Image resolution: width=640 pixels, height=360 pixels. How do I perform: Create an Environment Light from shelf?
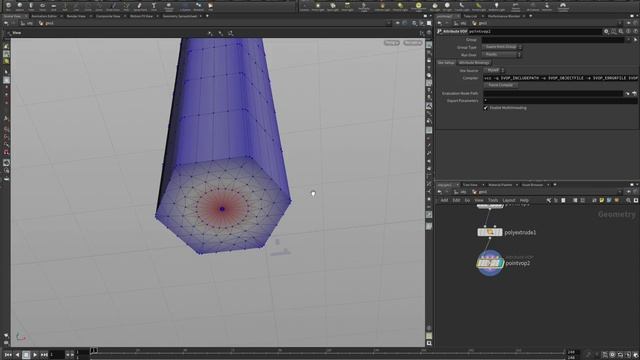419,6
